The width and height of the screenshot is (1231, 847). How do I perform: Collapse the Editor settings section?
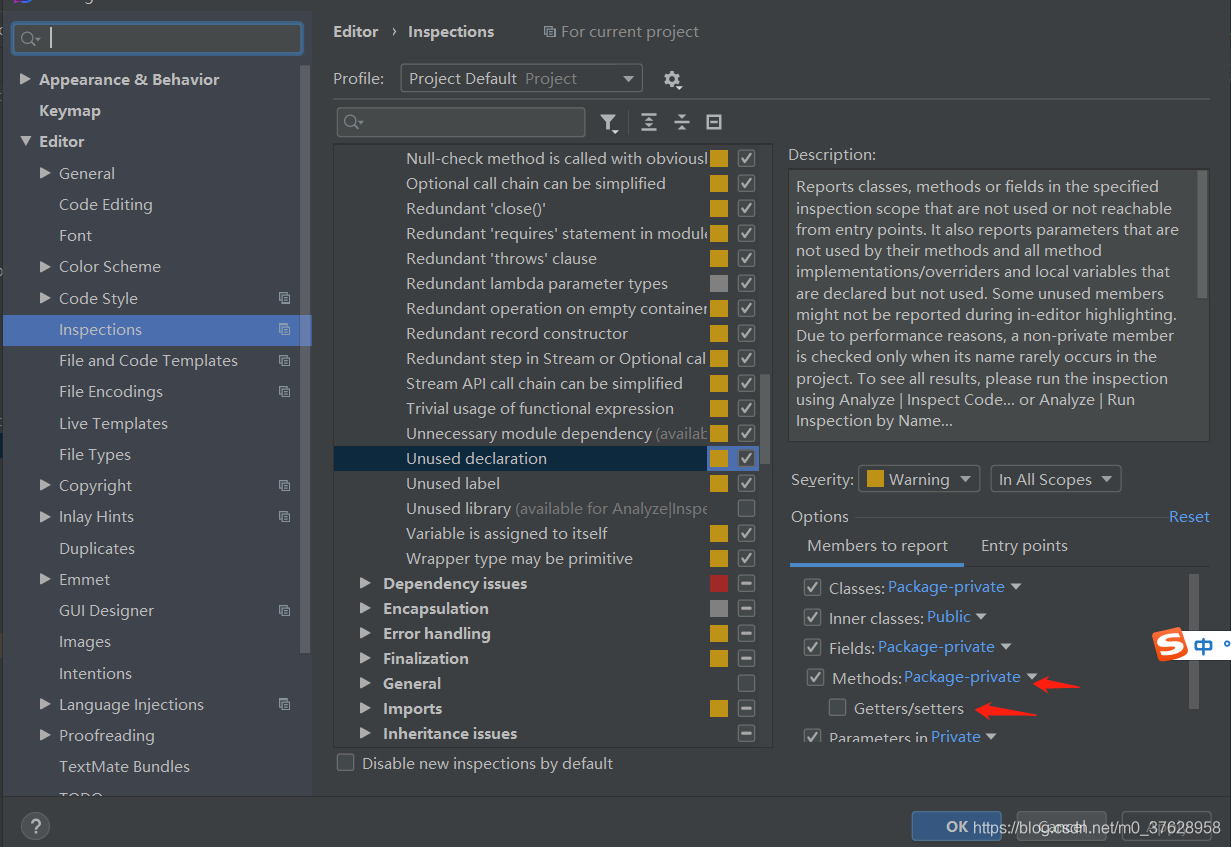[x=25, y=141]
